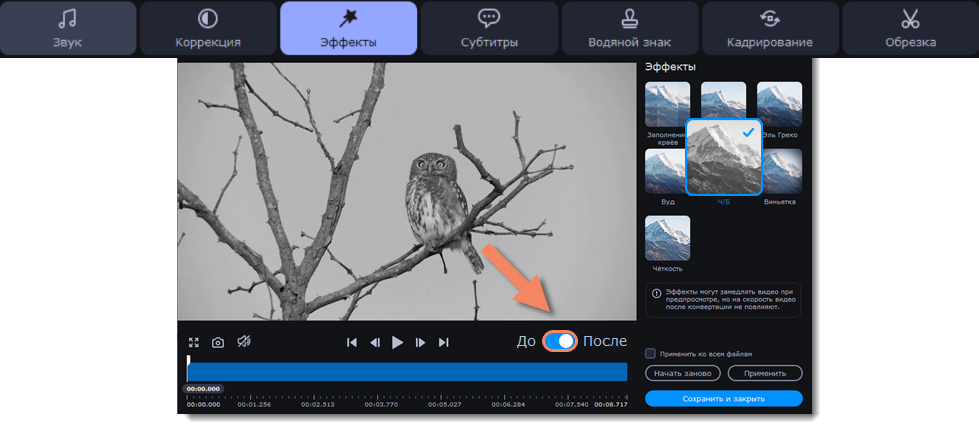Screen dimensions: 979x429
Task: Click the Начать заново button
Action: 683,373
